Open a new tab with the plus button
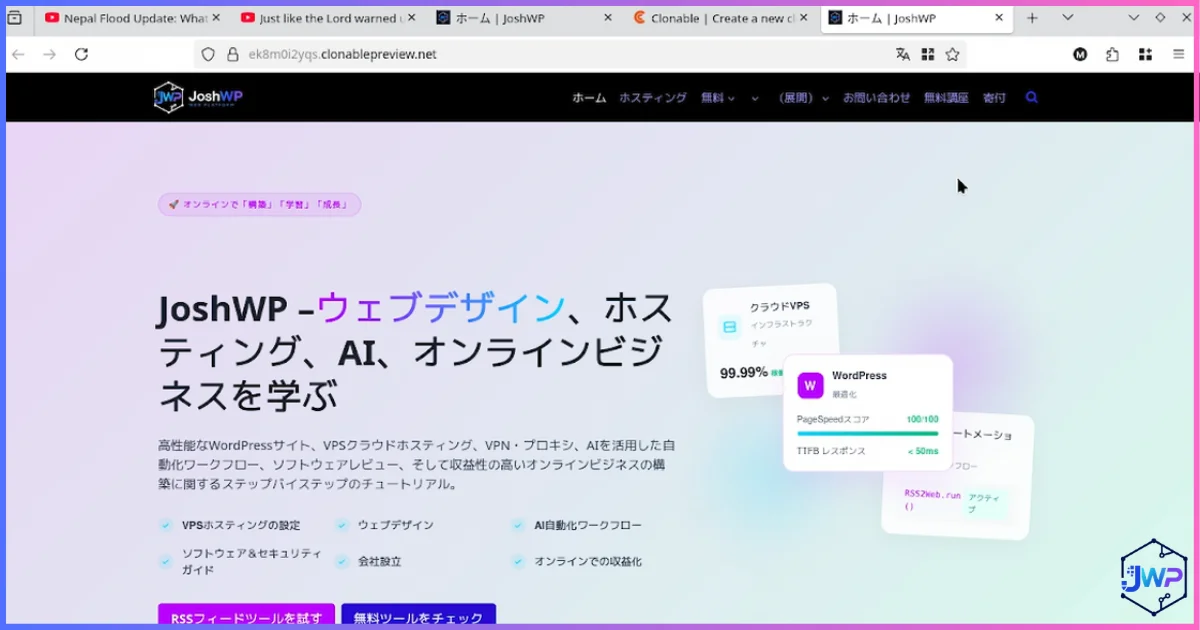 coord(1032,18)
